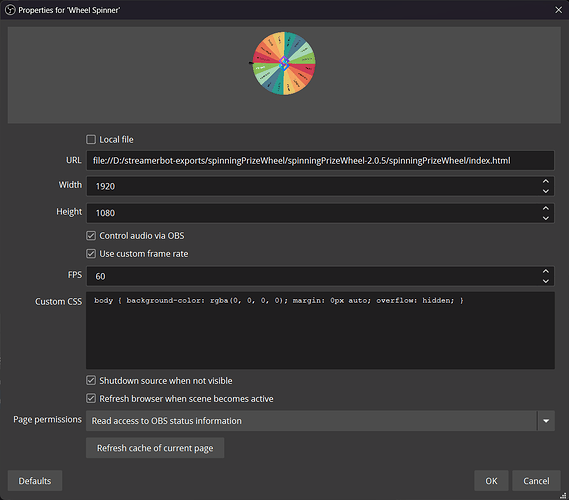
Task: Increase FPS using the up arrow
Action: 545,271
